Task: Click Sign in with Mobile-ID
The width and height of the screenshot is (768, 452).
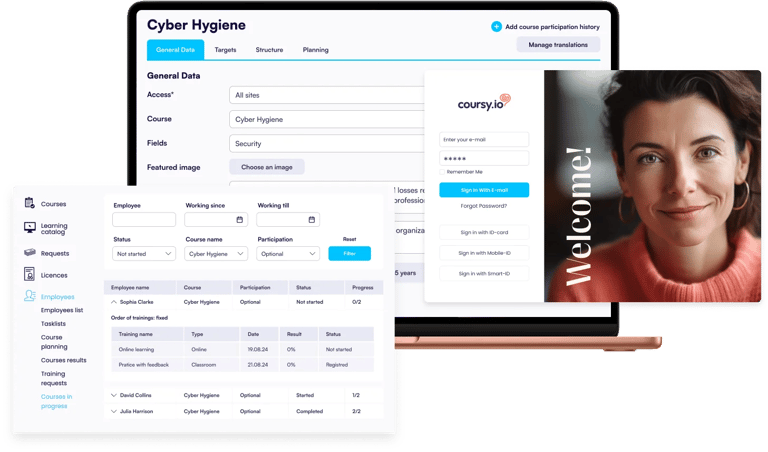Action: pyautogui.click(x=484, y=253)
